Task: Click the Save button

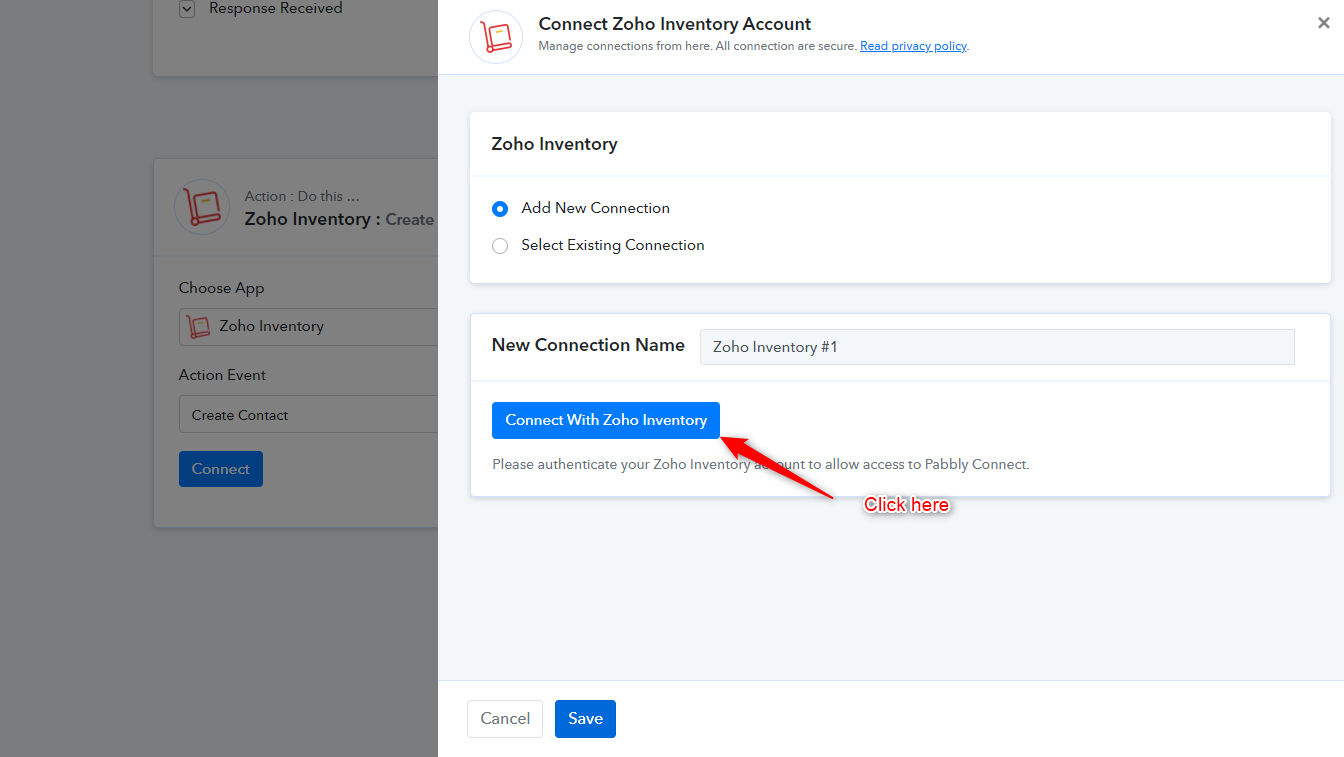Action: [585, 719]
